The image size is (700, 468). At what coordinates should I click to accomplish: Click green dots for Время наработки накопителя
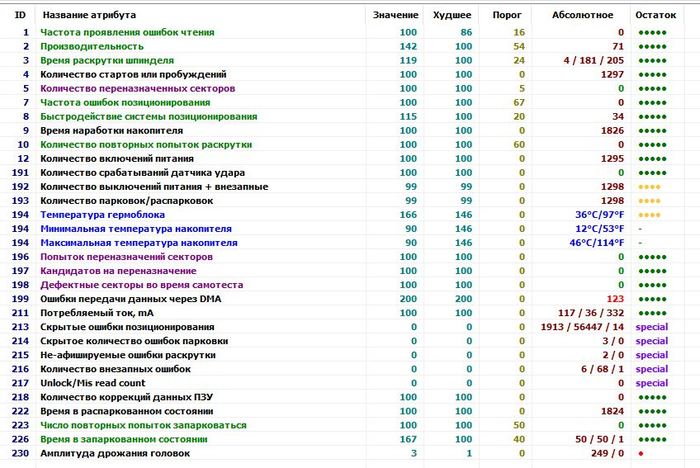pyautogui.click(x=652, y=131)
